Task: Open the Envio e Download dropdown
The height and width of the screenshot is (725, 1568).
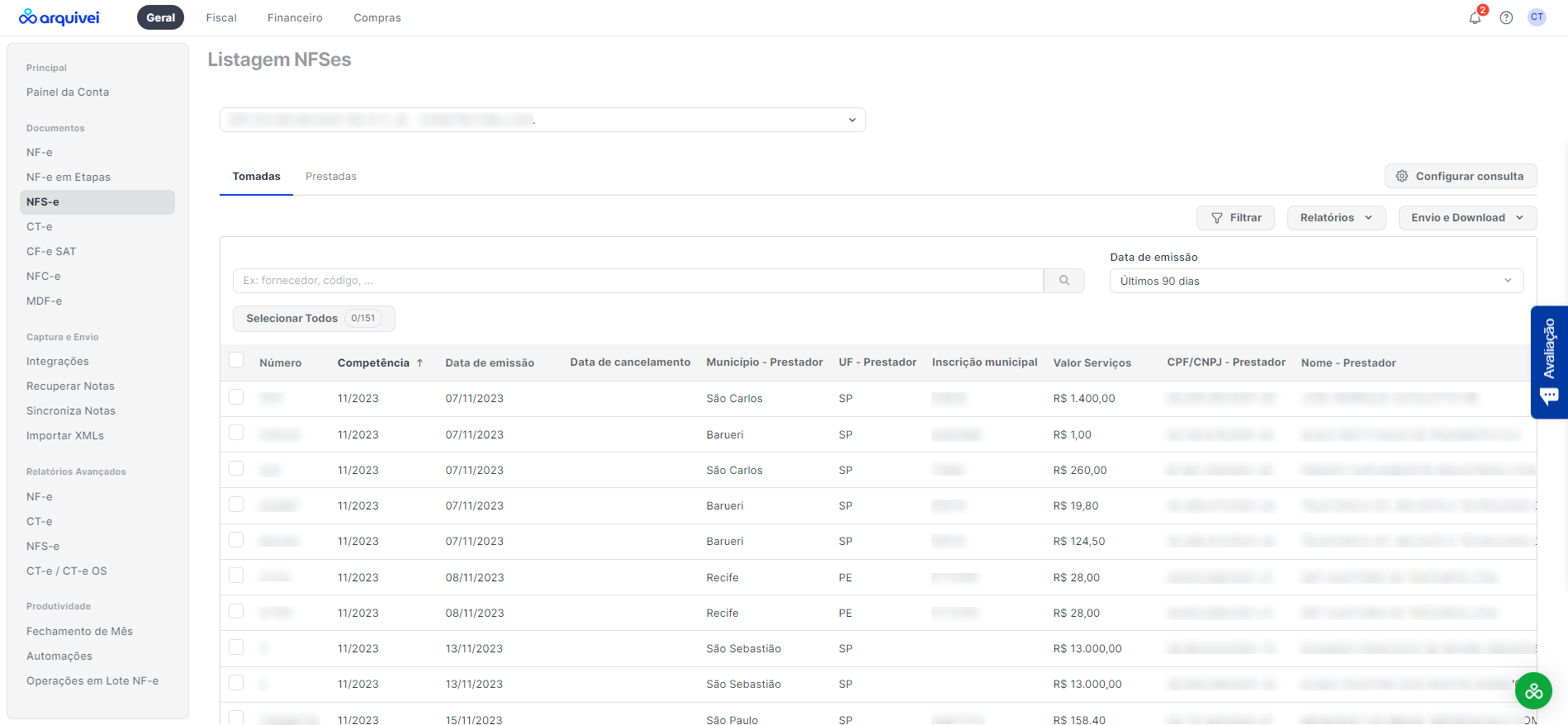Action: coord(1467,218)
